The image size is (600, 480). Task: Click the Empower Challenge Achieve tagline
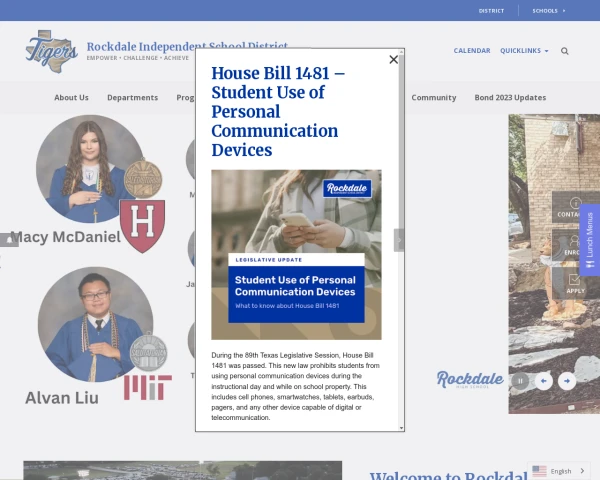[138, 58]
